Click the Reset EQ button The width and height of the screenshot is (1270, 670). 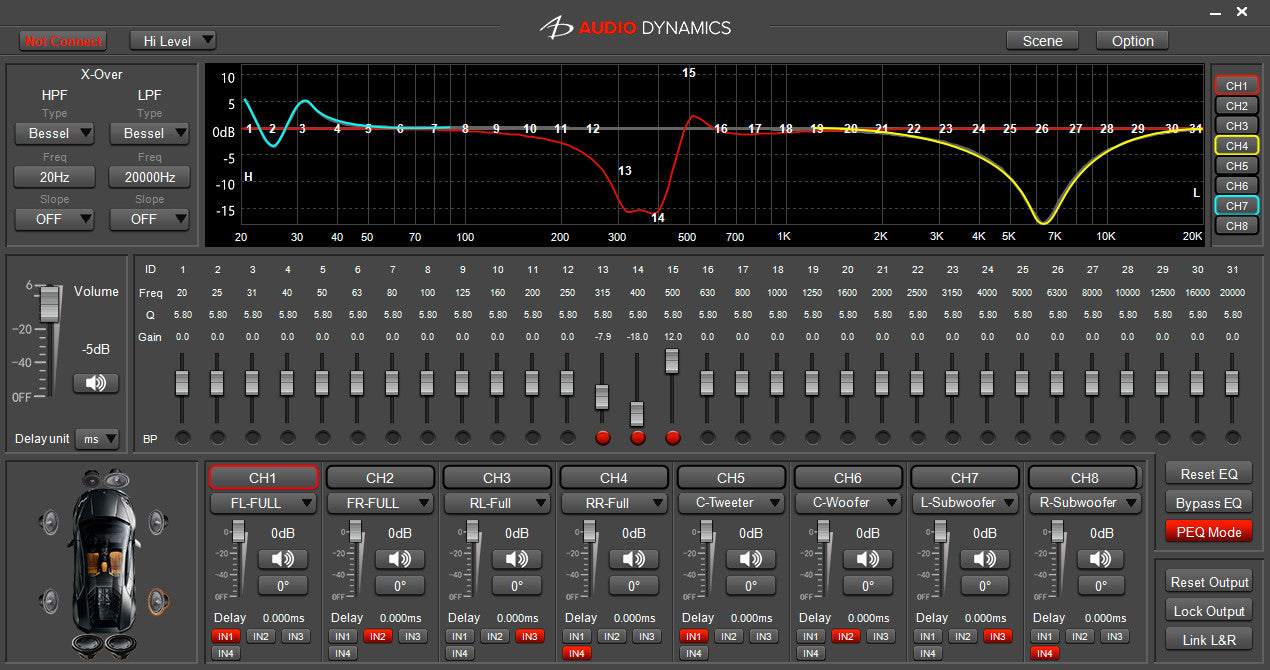1209,475
